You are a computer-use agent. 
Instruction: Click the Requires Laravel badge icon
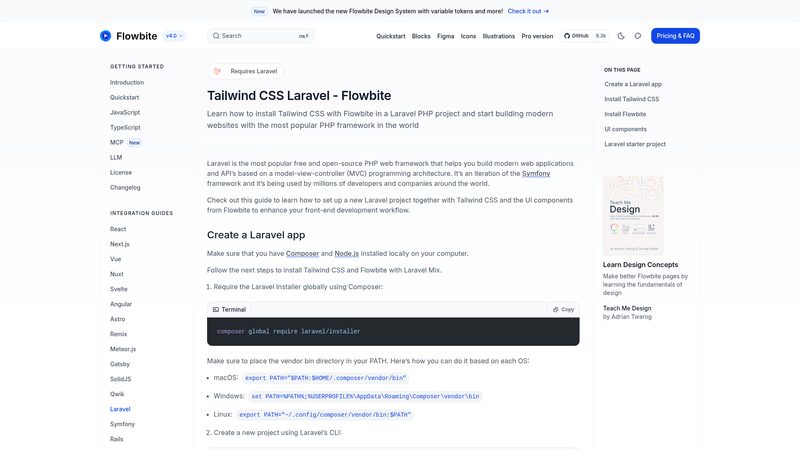(218, 71)
